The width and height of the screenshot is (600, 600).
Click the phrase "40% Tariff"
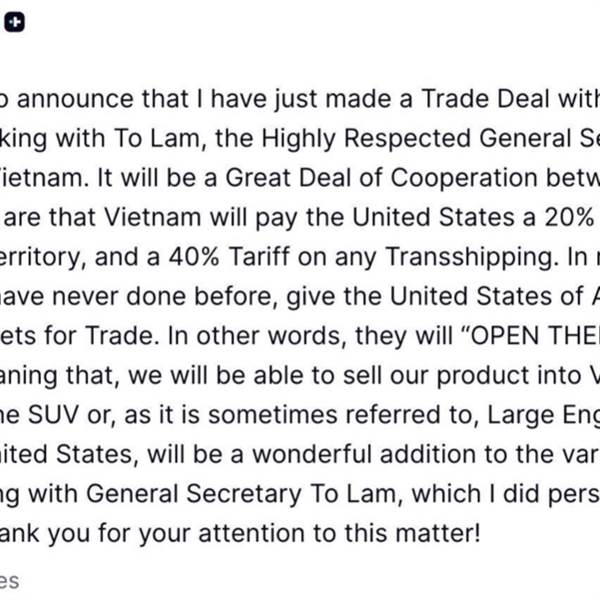pos(230,257)
